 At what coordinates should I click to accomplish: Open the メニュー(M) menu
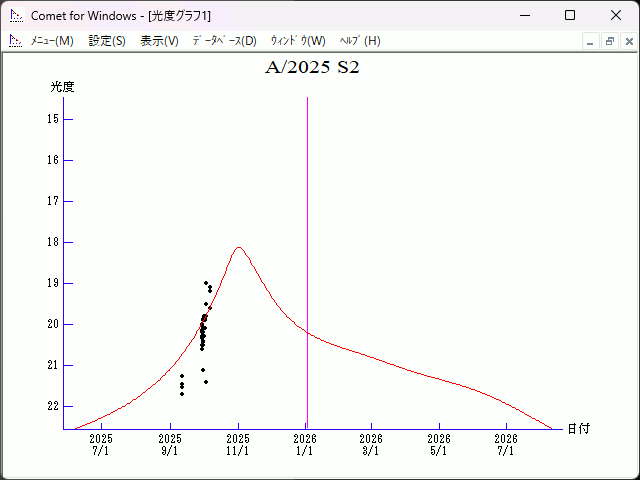pos(52,41)
